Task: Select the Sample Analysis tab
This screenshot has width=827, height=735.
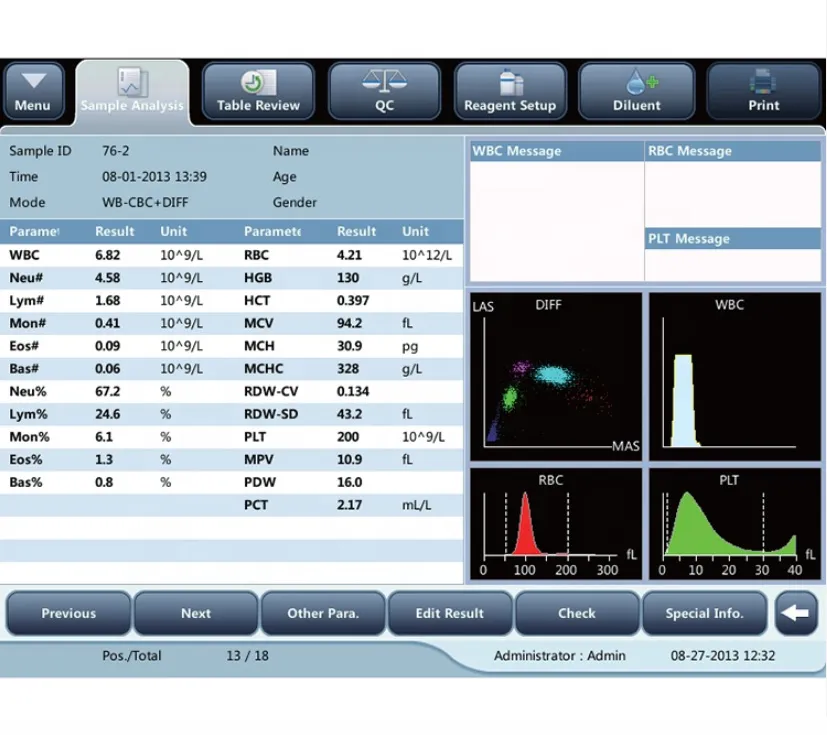Action: click(x=131, y=91)
